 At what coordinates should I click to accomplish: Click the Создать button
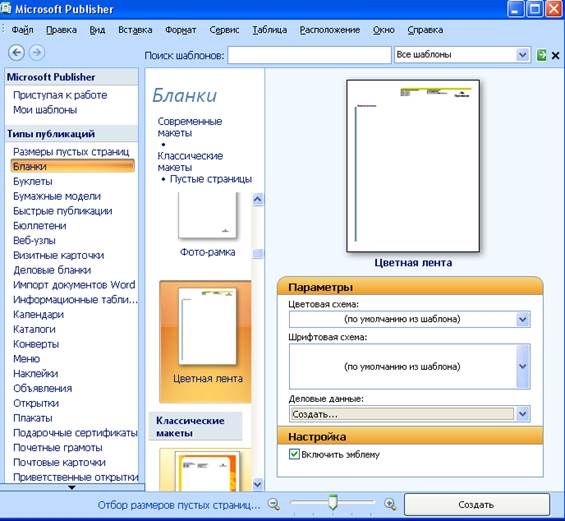click(477, 505)
